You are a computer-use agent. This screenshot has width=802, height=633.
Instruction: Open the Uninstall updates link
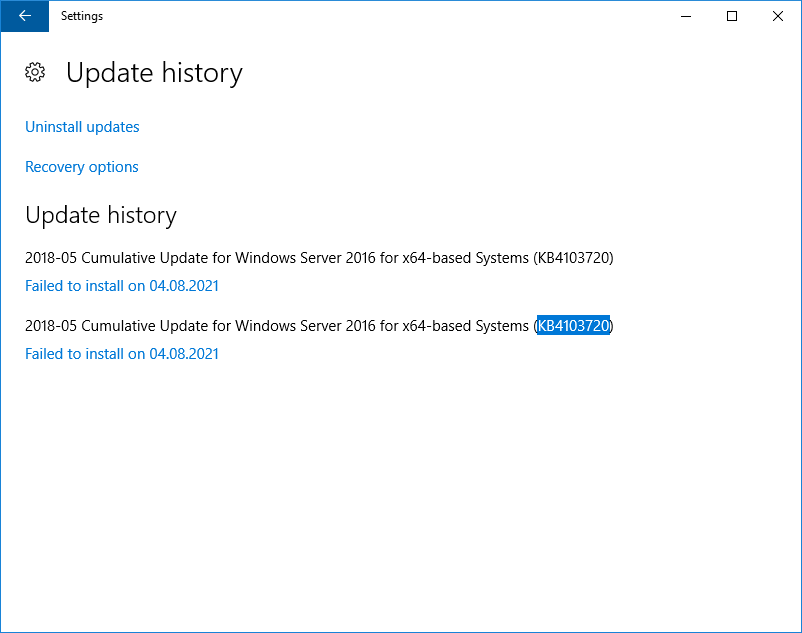pyautogui.click(x=82, y=127)
